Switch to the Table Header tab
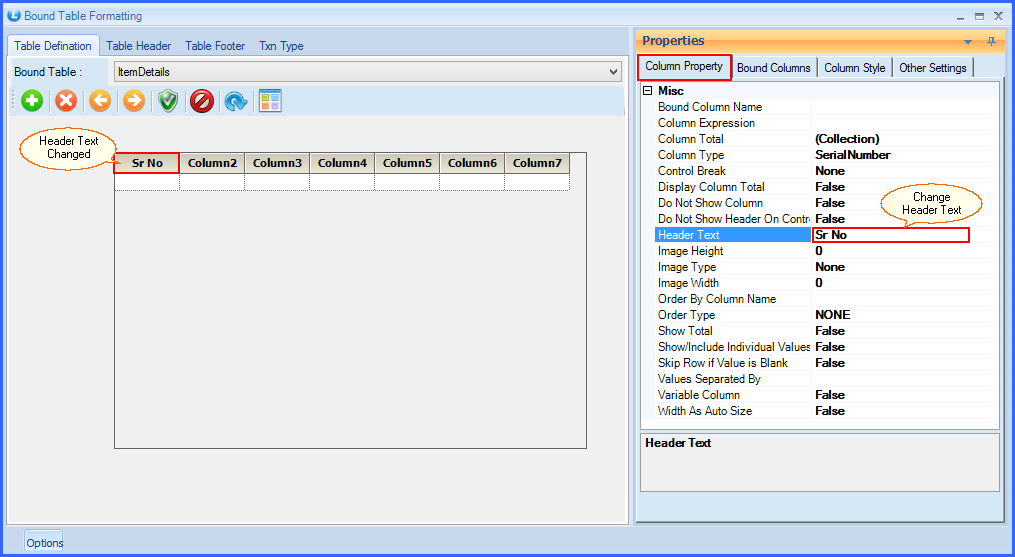 [x=138, y=46]
